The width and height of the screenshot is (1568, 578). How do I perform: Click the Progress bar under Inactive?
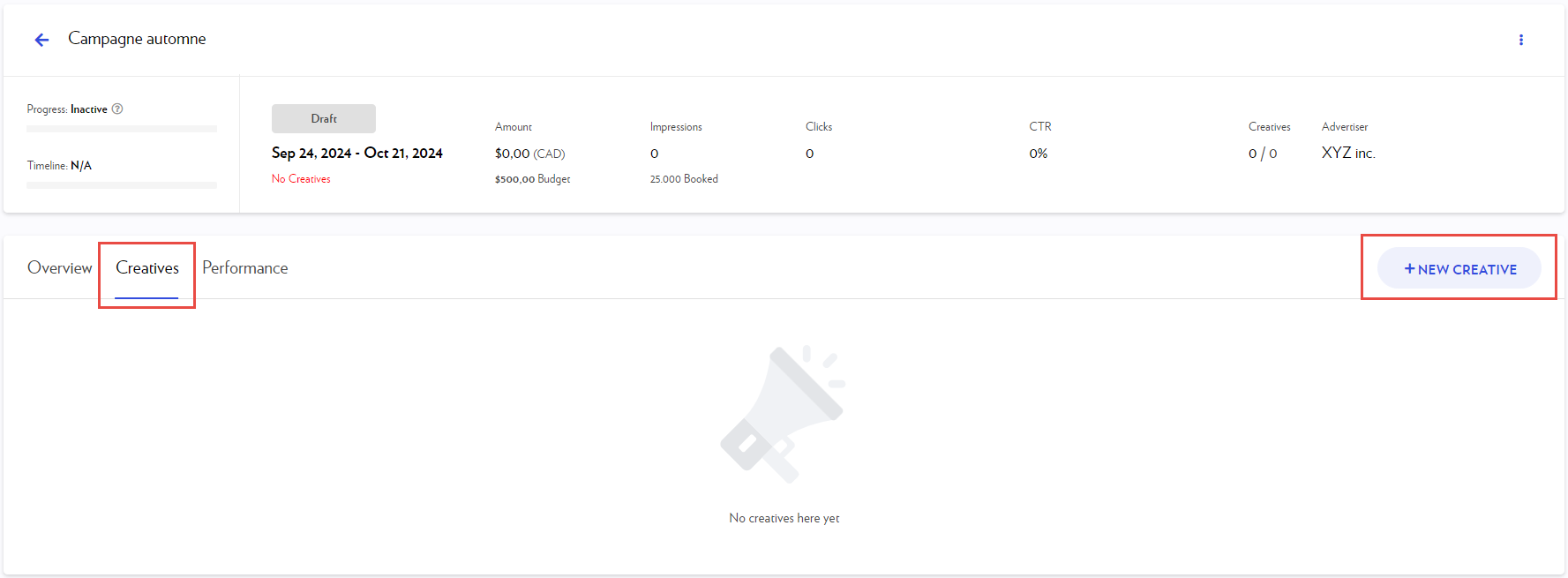click(x=122, y=129)
